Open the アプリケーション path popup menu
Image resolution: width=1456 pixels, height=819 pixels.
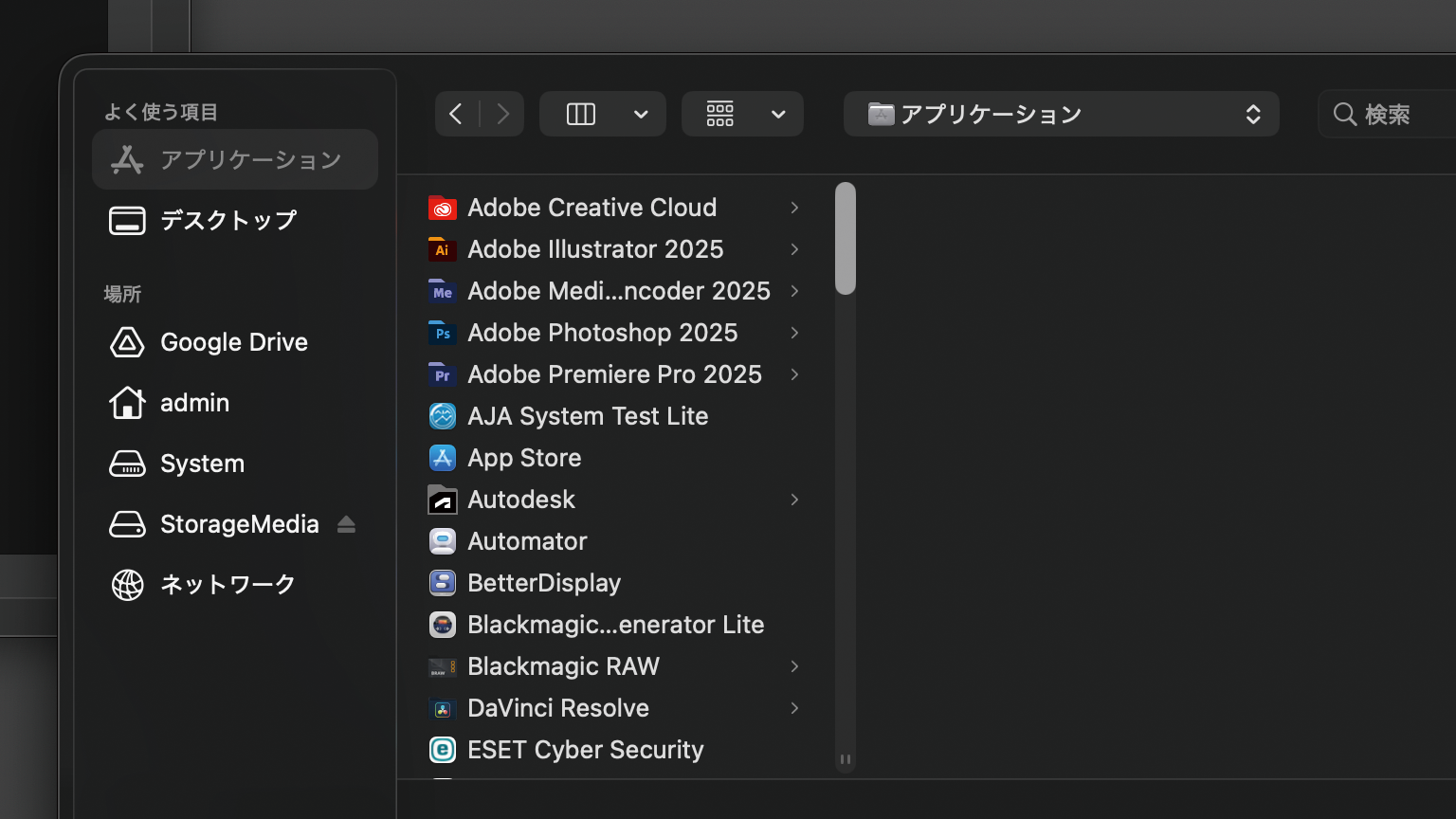point(1061,115)
